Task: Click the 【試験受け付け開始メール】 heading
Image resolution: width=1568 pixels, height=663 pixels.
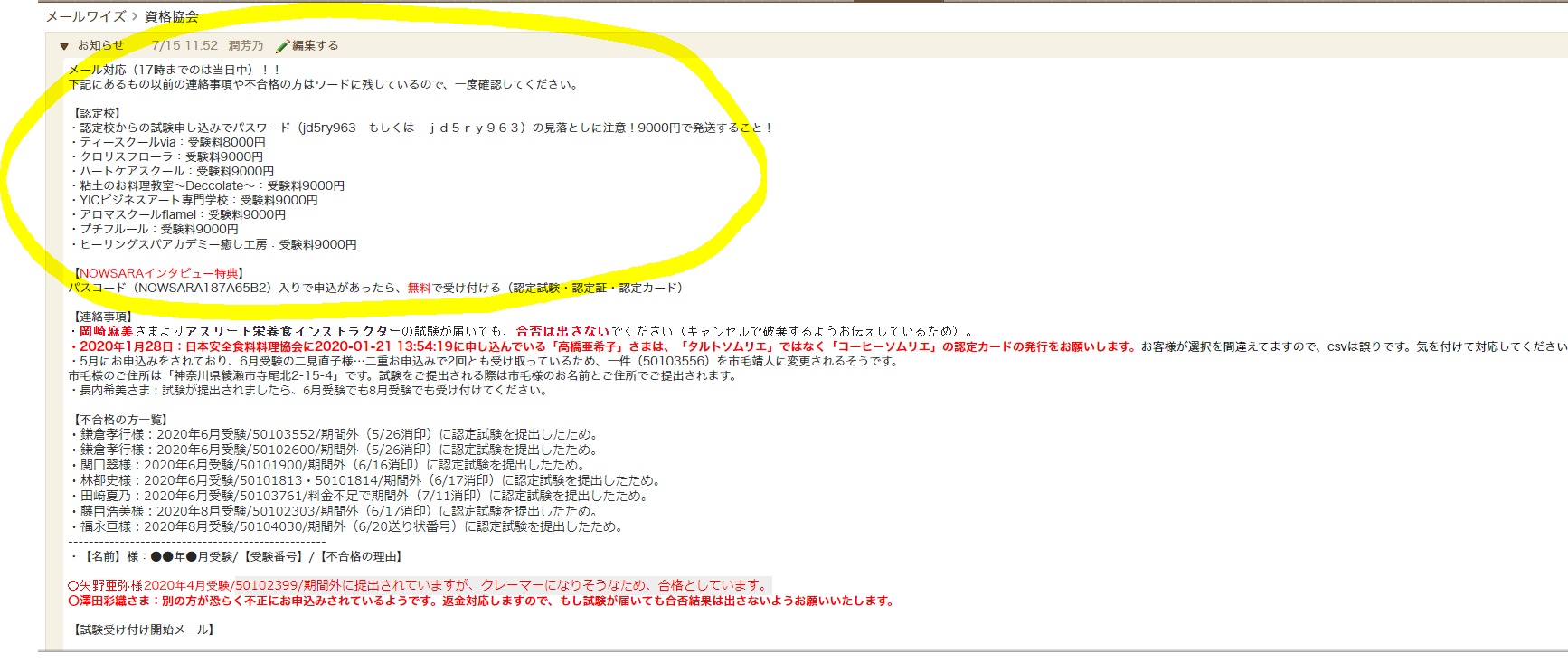Action: pos(145,630)
